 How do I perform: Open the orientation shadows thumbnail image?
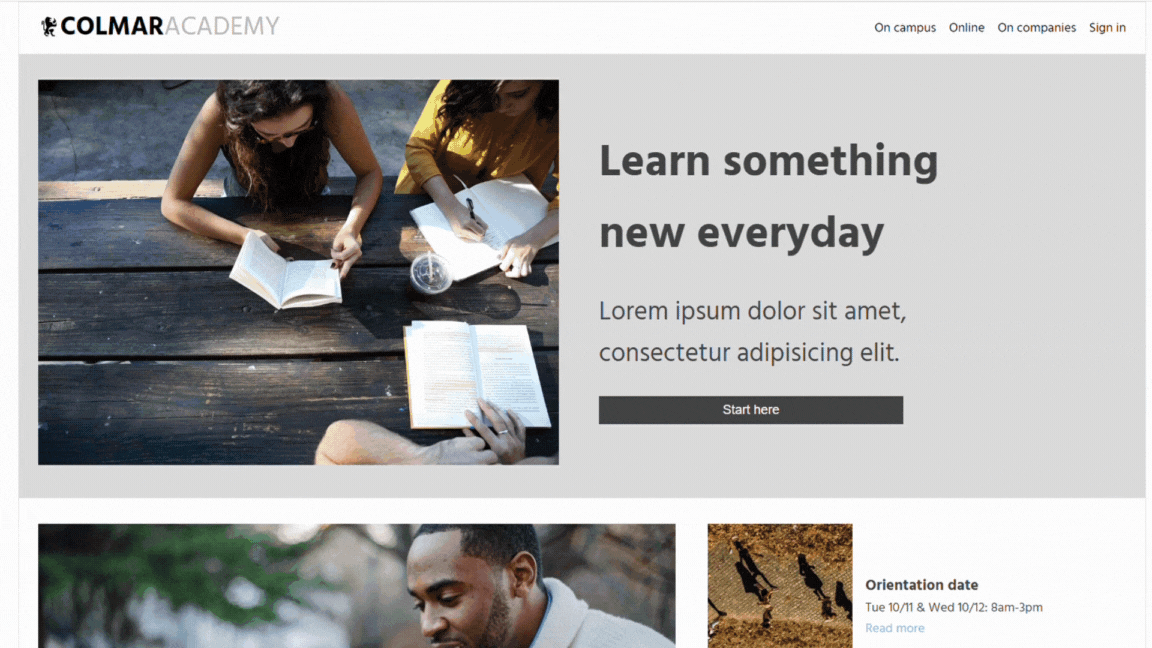click(x=780, y=586)
